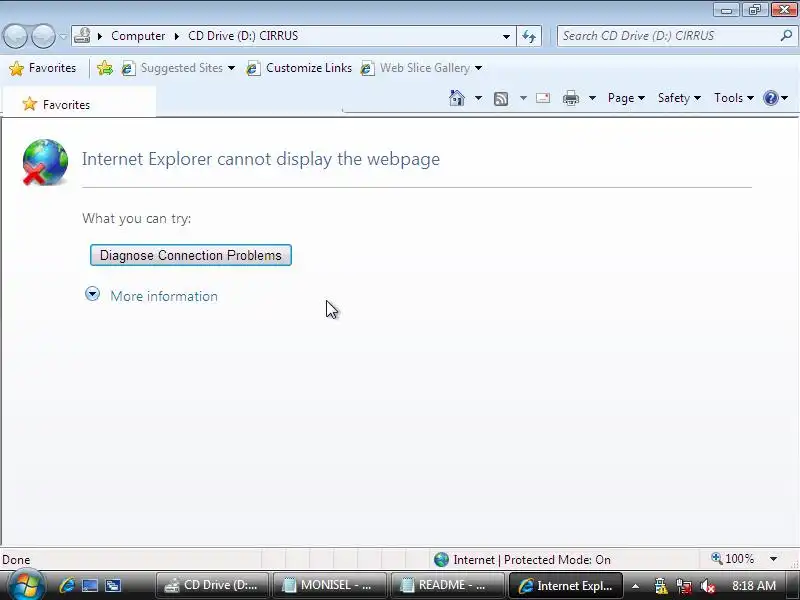
Task: Click the Done status bar text
Action: click(16, 560)
